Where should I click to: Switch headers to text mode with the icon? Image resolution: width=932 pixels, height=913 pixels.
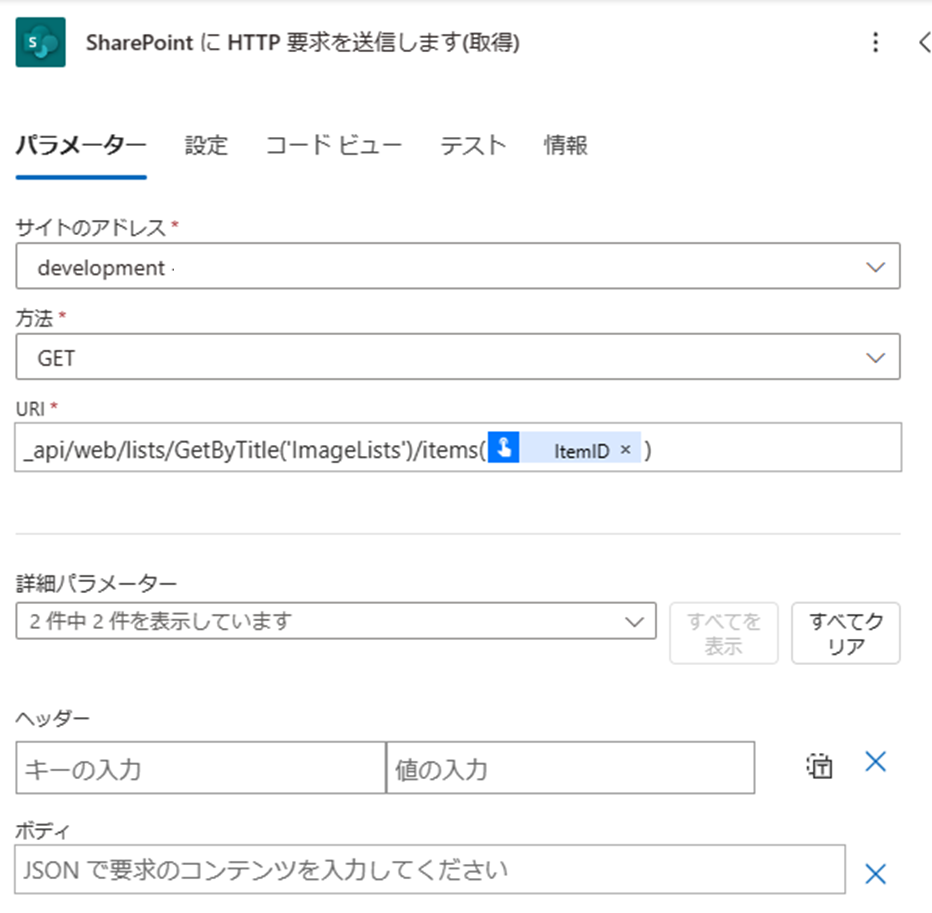[x=819, y=766]
